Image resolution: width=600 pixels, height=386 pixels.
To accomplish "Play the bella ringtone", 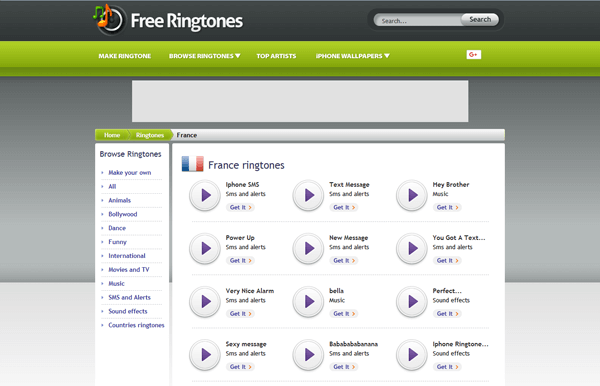I will click(x=308, y=302).
